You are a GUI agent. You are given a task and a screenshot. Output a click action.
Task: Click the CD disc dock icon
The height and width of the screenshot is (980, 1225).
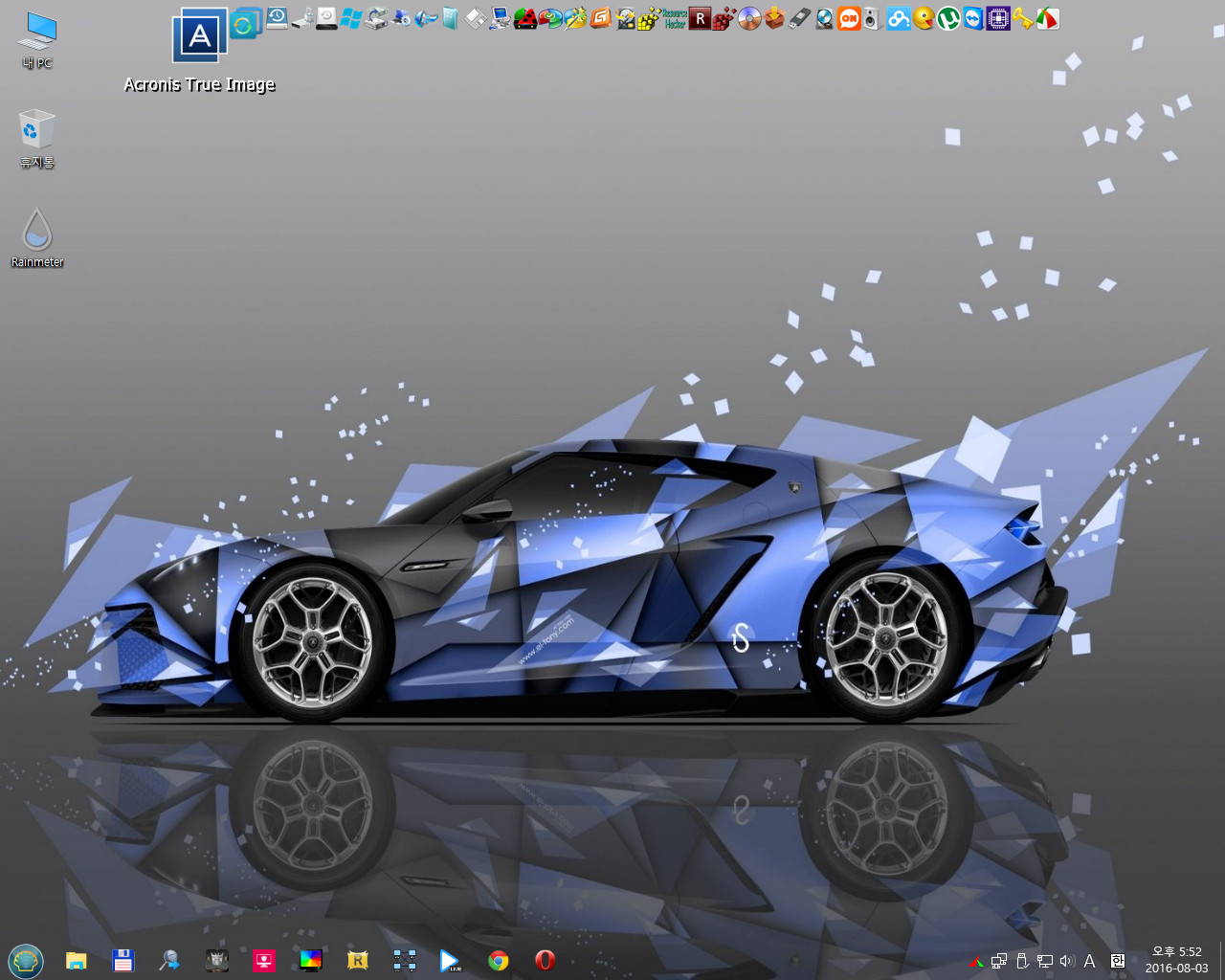click(x=749, y=18)
